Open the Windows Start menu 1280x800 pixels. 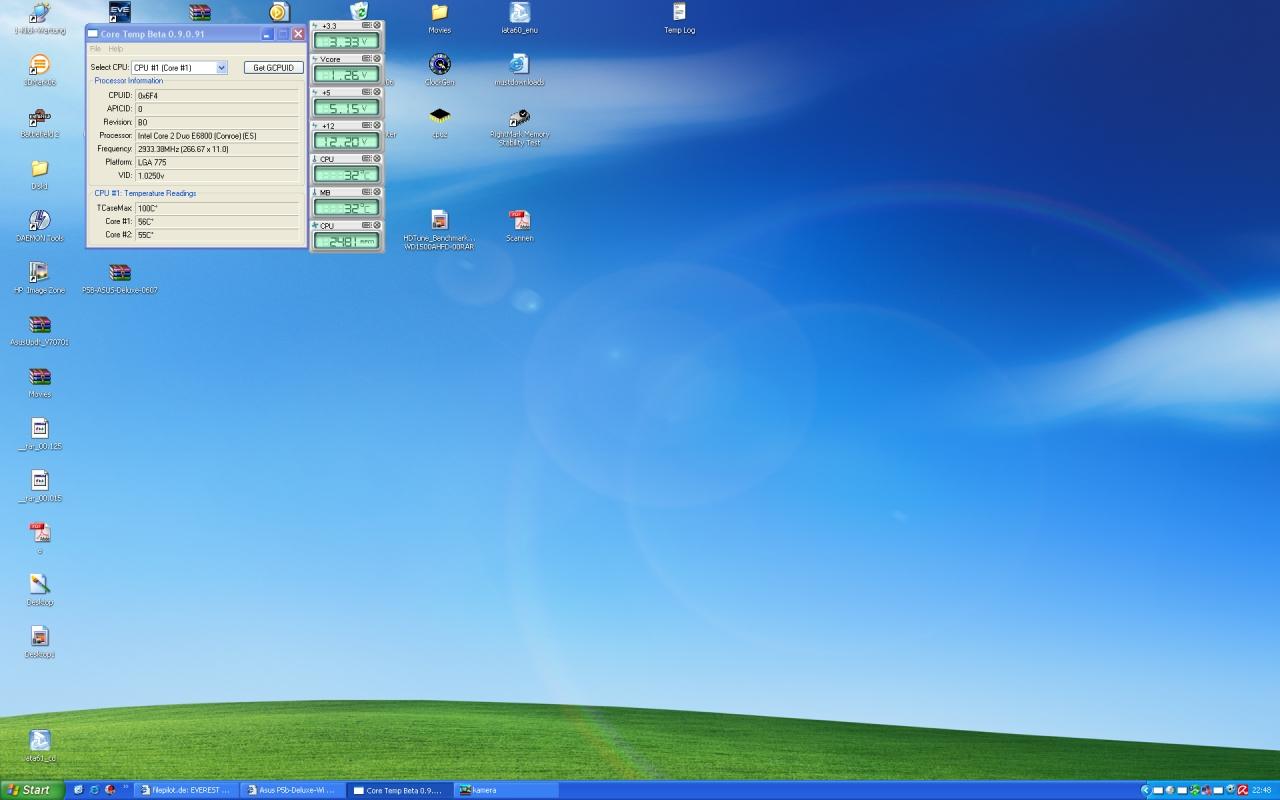click(x=30, y=790)
